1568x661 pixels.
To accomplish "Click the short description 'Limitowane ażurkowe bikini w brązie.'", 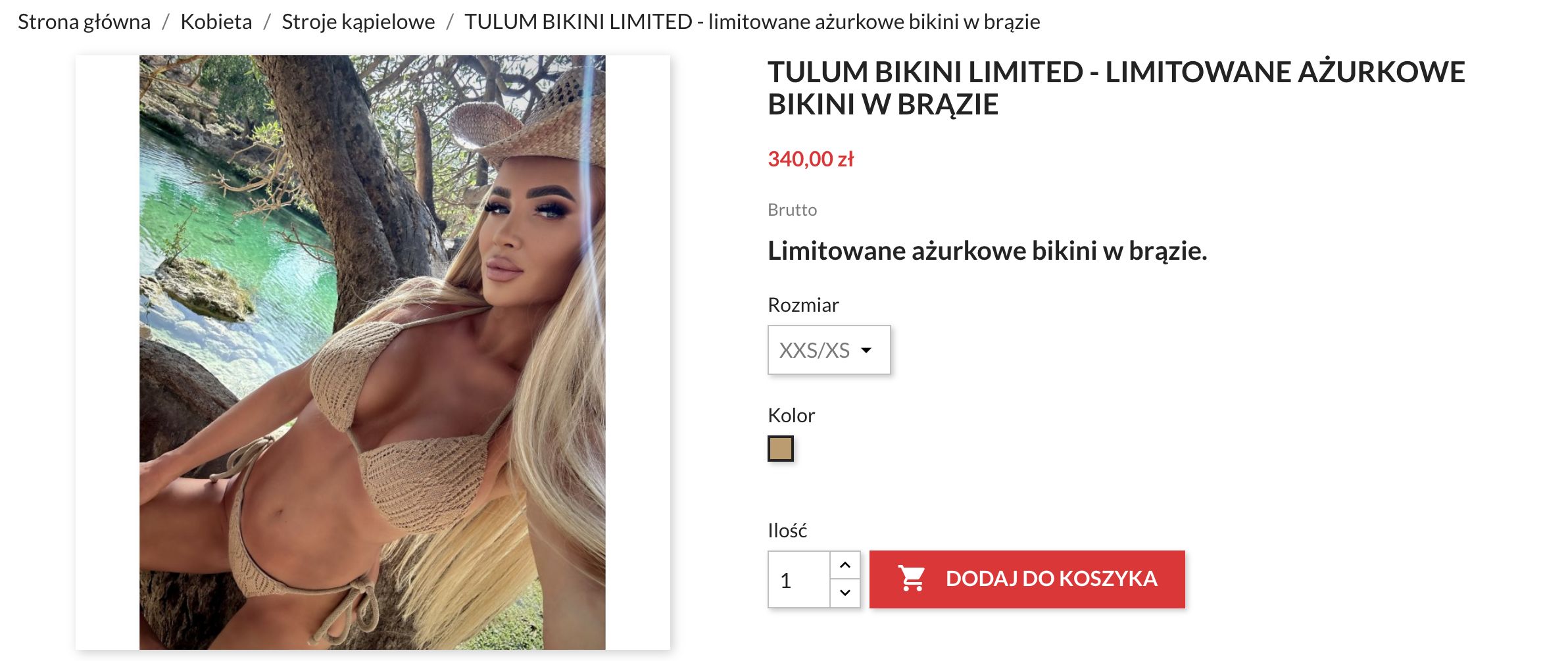I will [987, 251].
